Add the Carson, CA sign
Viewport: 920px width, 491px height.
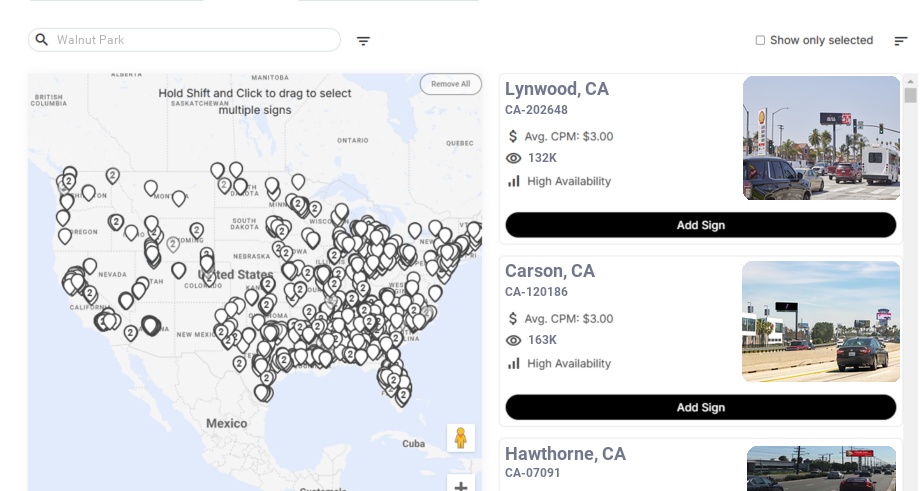700,407
